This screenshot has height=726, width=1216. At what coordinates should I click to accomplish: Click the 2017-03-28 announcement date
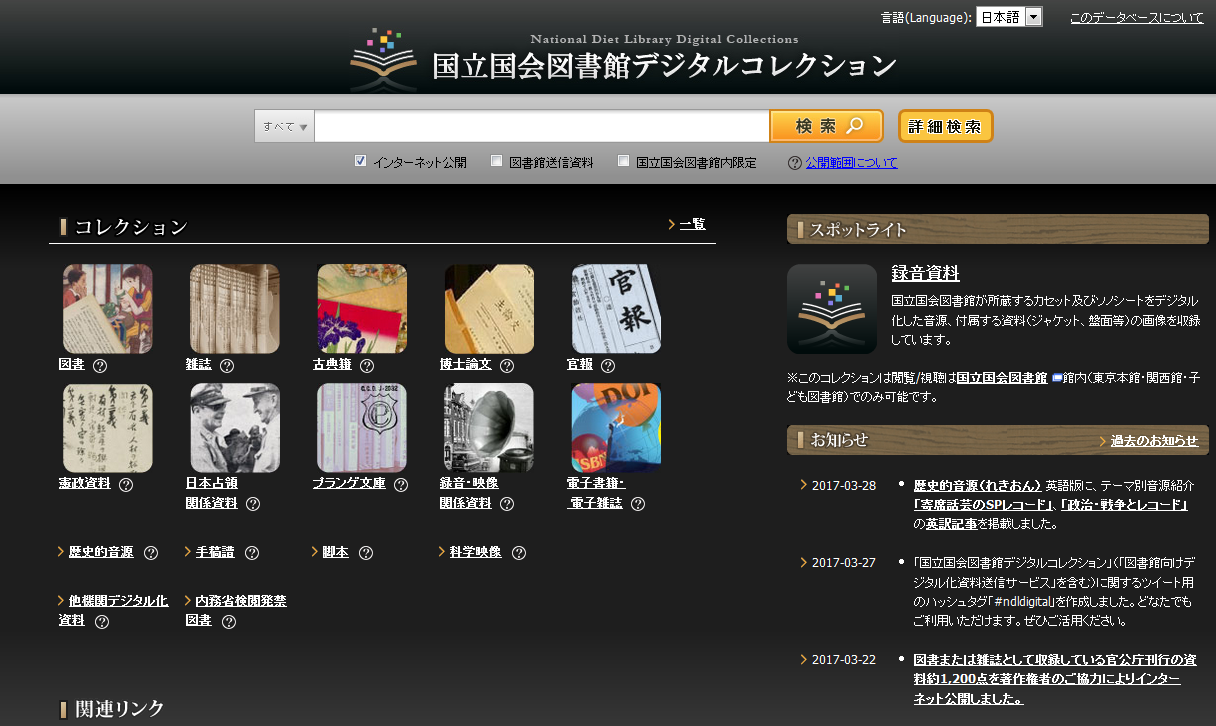pos(844,486)
